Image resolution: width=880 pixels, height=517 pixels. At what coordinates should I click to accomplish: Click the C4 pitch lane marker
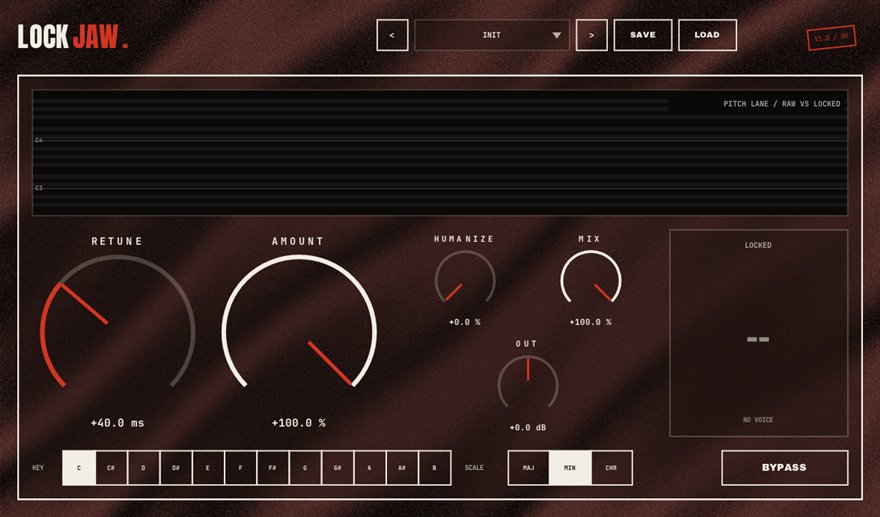pos(39,140)
